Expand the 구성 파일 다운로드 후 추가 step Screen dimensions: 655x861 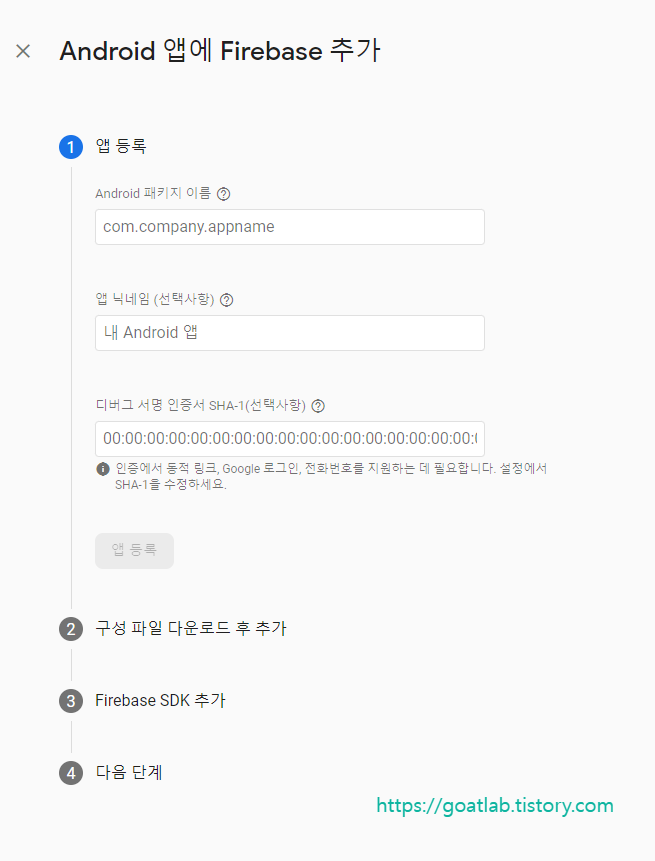tap(190, 628)
